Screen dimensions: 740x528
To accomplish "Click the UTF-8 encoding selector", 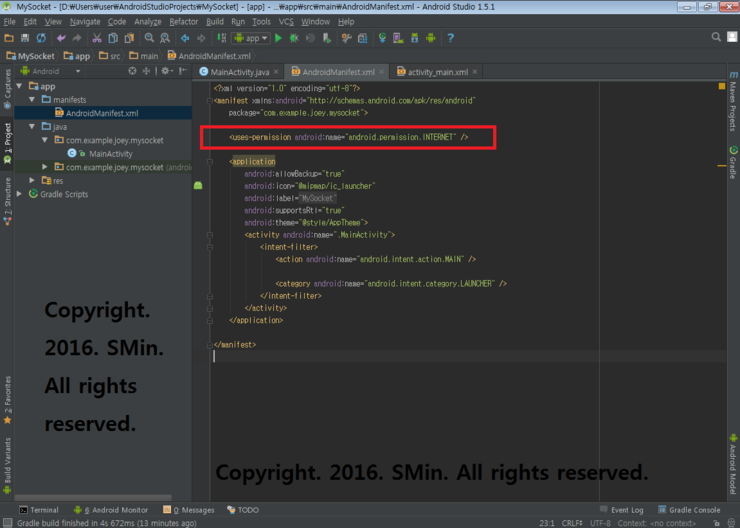I will 601,523.
